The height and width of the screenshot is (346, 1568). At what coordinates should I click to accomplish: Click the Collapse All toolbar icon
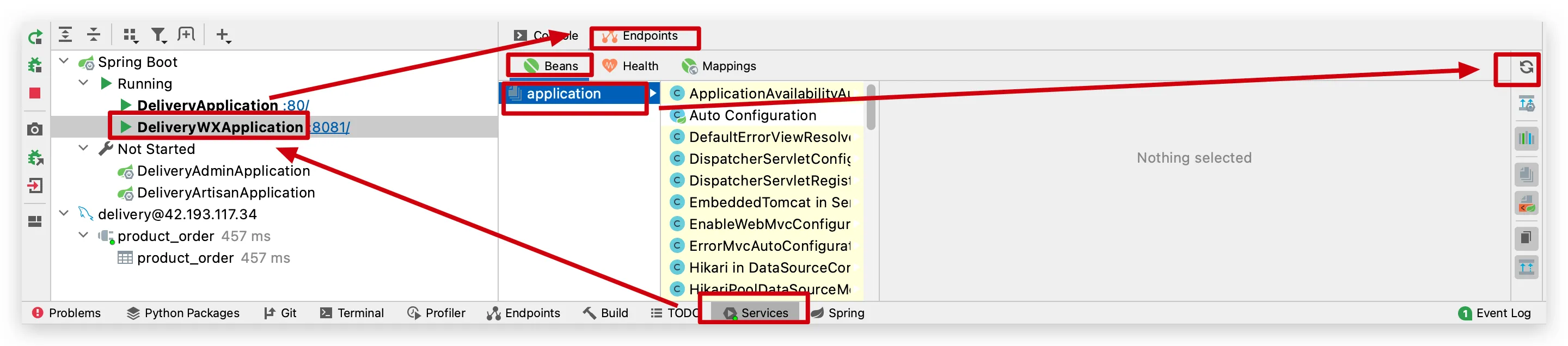93,35
